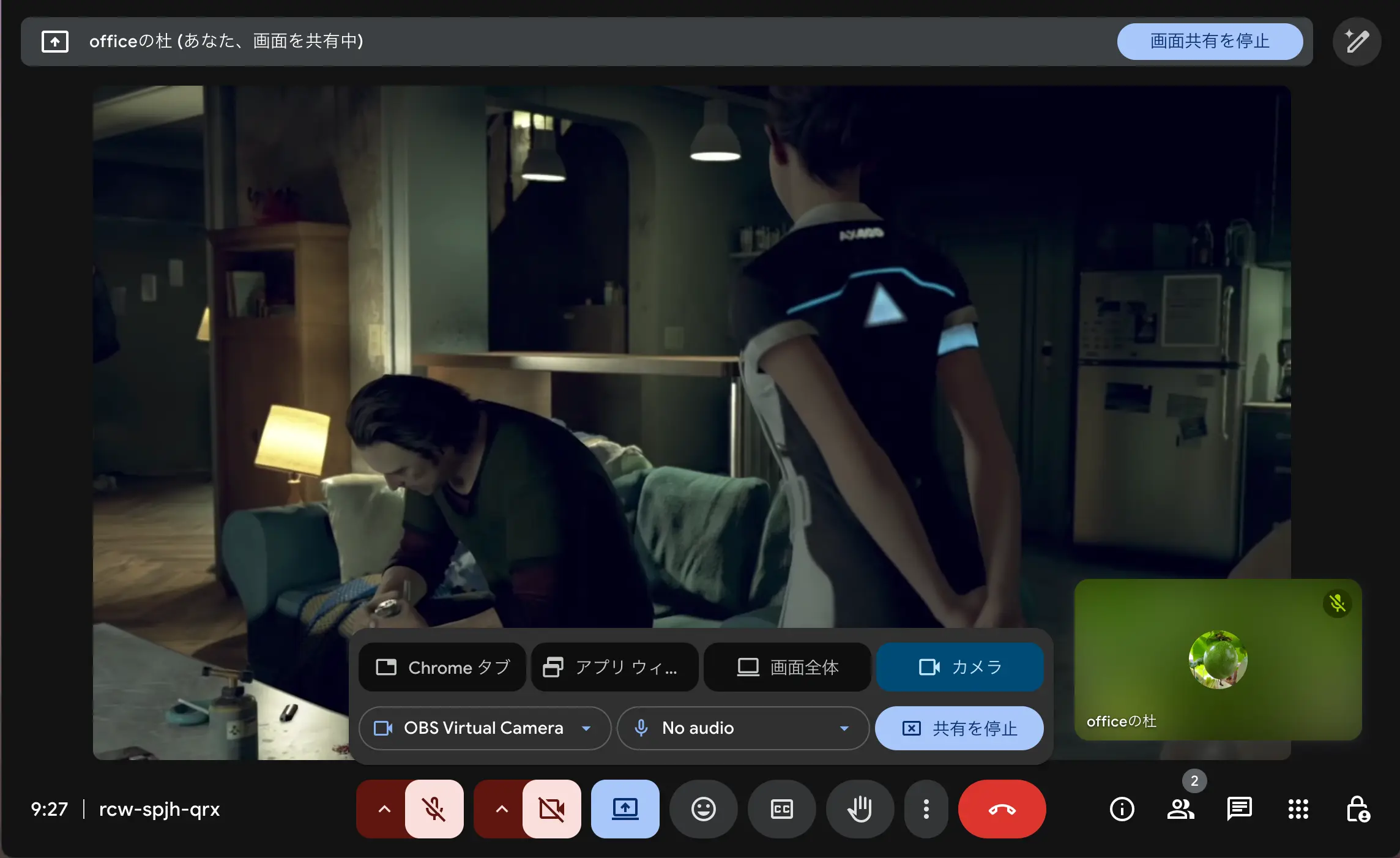Viewport: 1400px width, 858px height.
Task: Toggle the present screen button
Action: [x=625, y=809]
